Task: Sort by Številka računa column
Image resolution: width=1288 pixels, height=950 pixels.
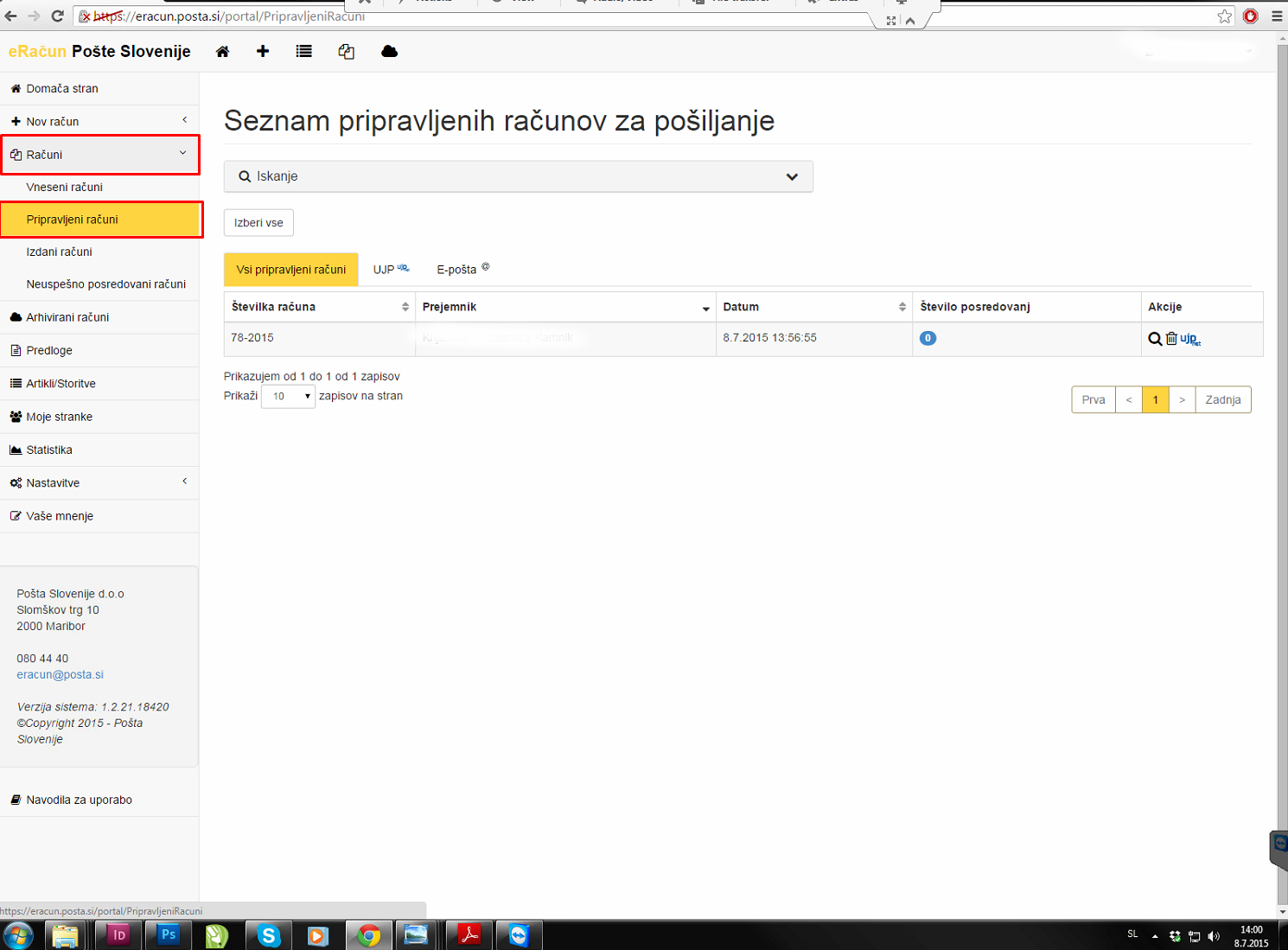Action: point(320,307)
